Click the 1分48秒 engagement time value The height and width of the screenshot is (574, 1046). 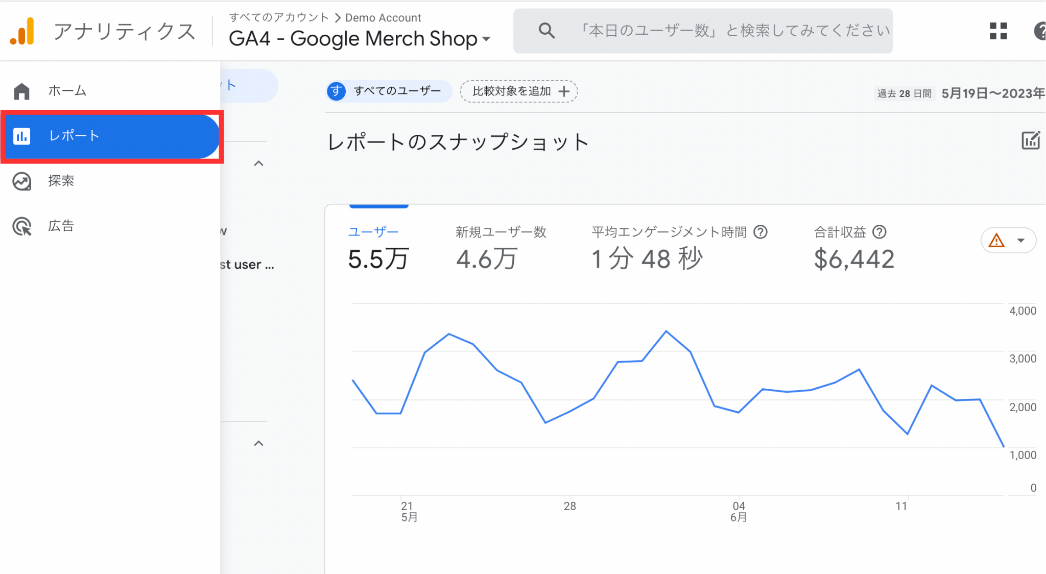tap(647, 259)
